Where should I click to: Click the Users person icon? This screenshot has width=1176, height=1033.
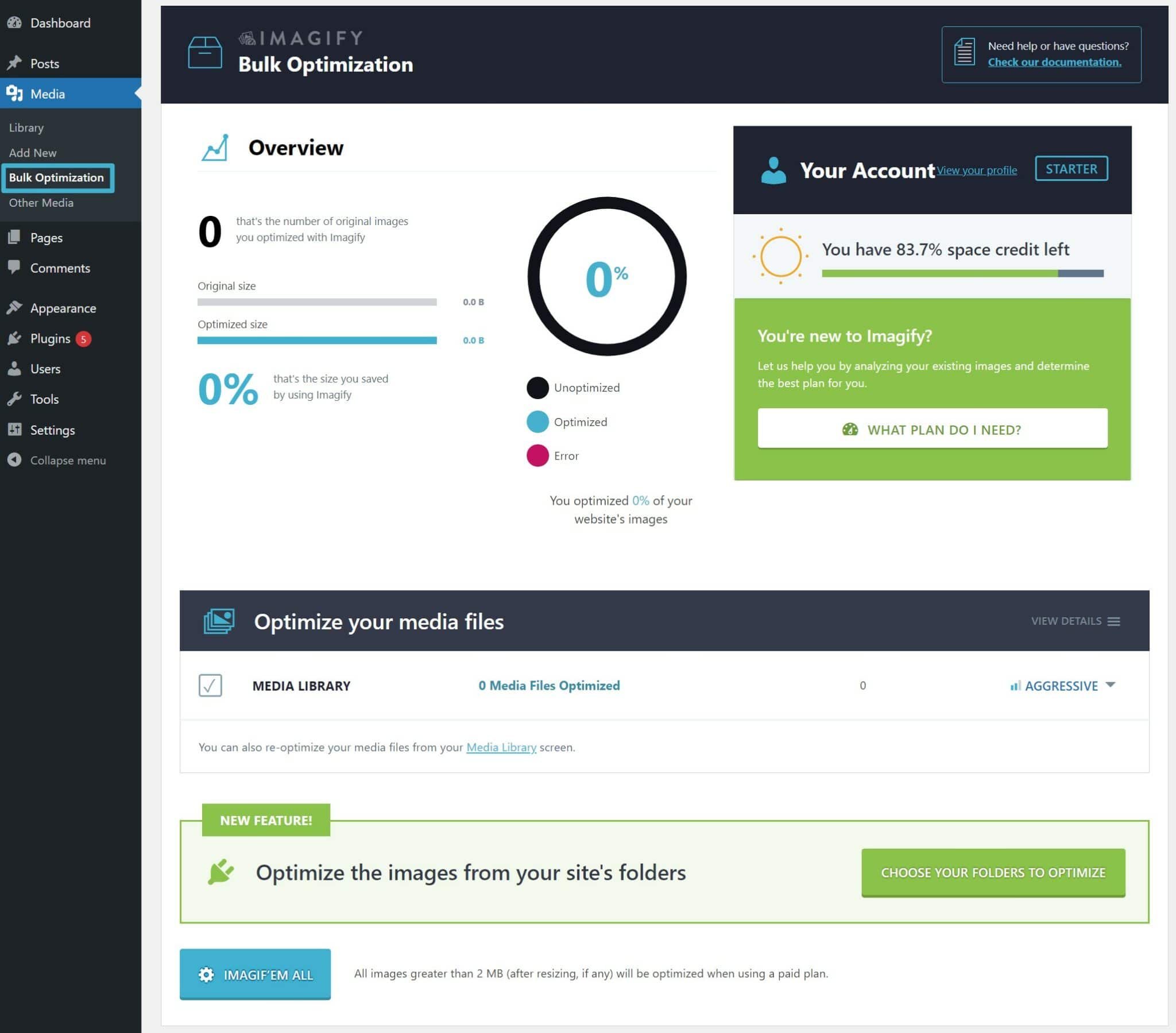[x=14, y=369]
